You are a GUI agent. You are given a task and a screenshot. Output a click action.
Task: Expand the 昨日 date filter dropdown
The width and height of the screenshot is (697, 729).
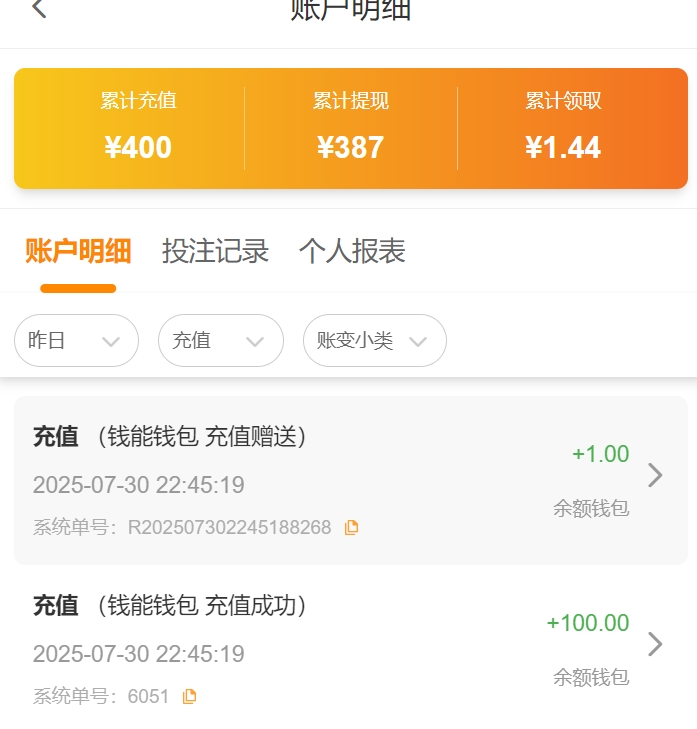coord(76,341)
